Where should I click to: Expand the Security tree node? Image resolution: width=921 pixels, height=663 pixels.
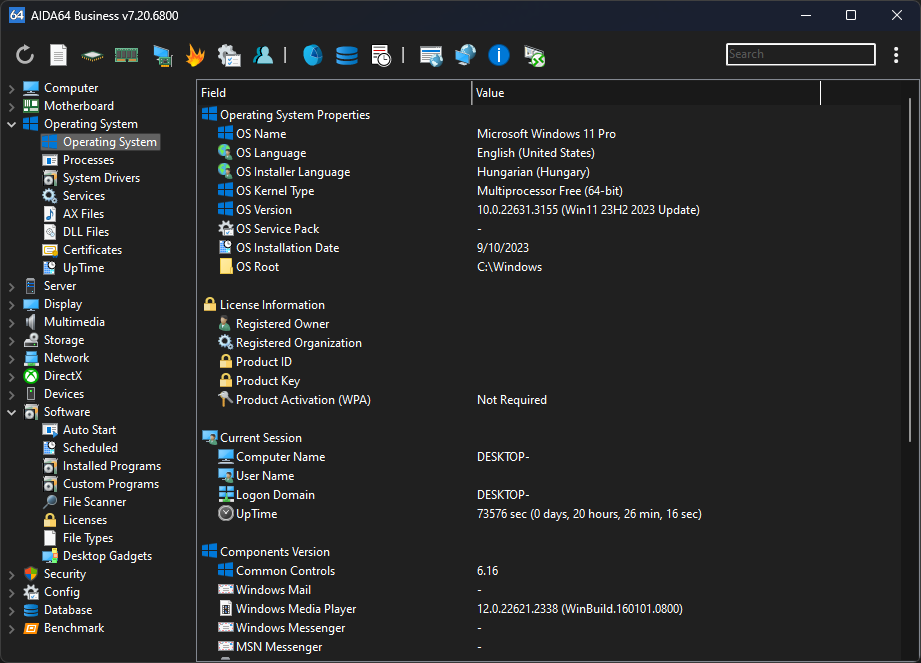[11, 574]
